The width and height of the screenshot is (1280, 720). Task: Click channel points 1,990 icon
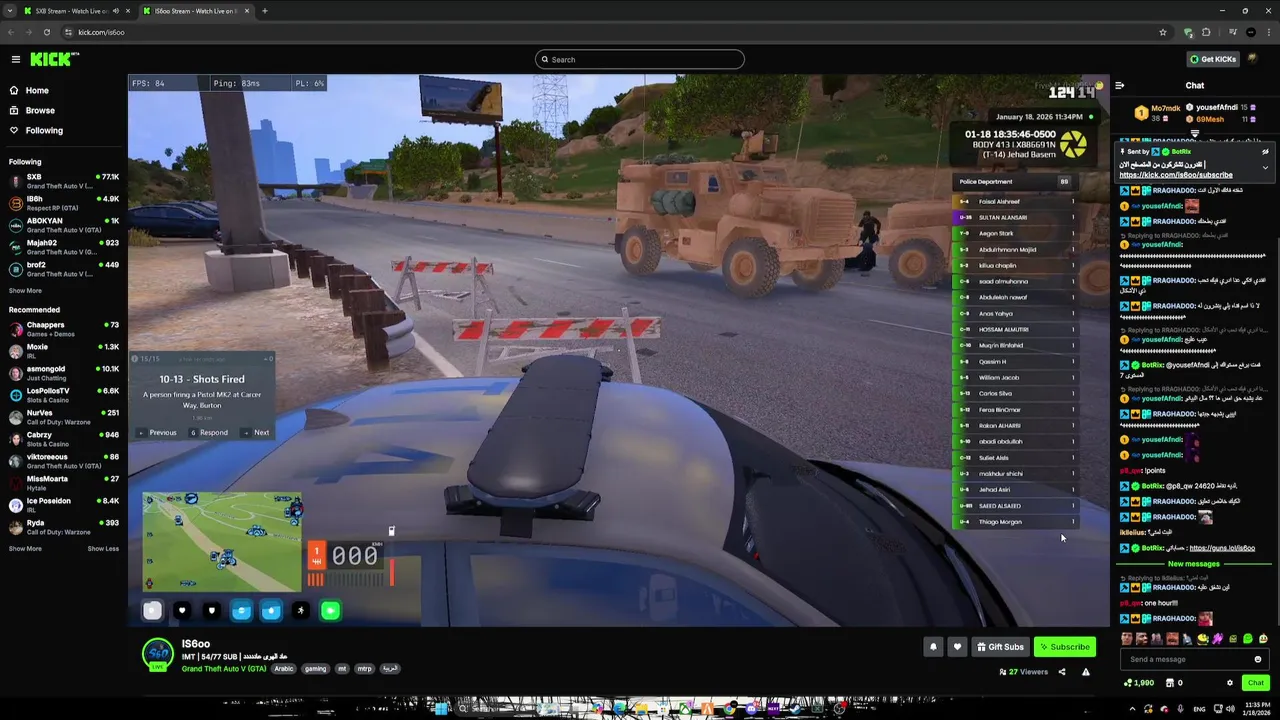[1139, 683]
